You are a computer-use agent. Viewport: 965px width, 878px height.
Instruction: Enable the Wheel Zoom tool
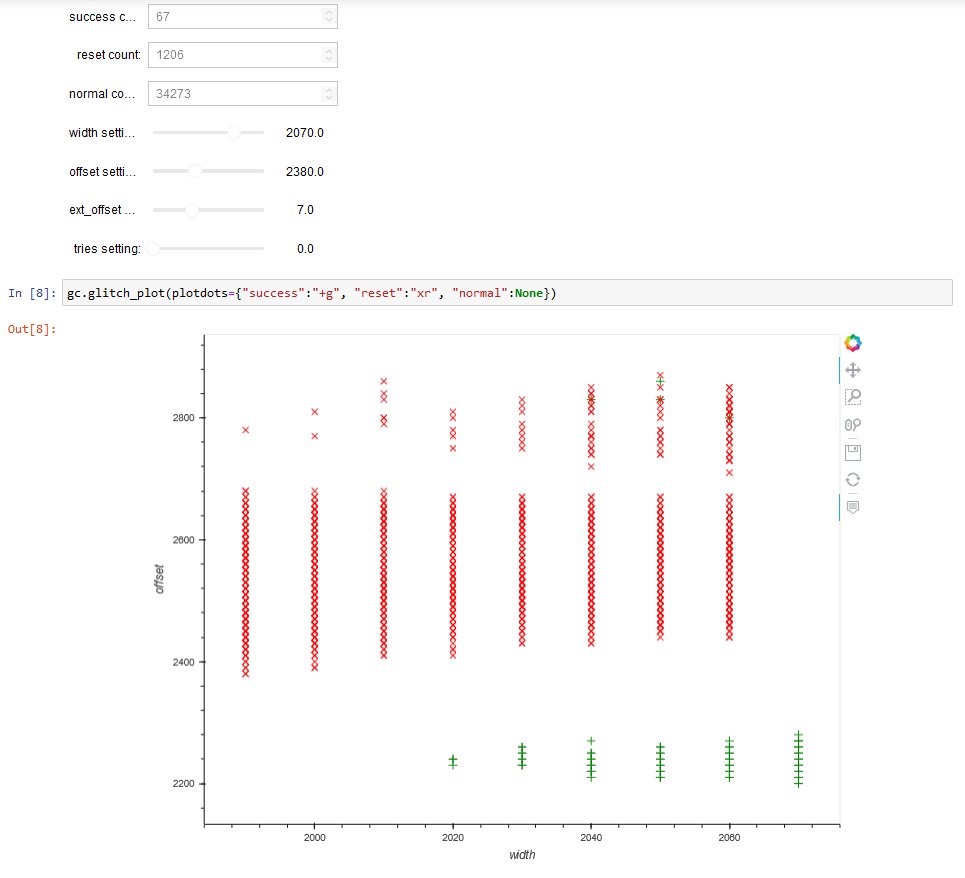click(852, 425)
